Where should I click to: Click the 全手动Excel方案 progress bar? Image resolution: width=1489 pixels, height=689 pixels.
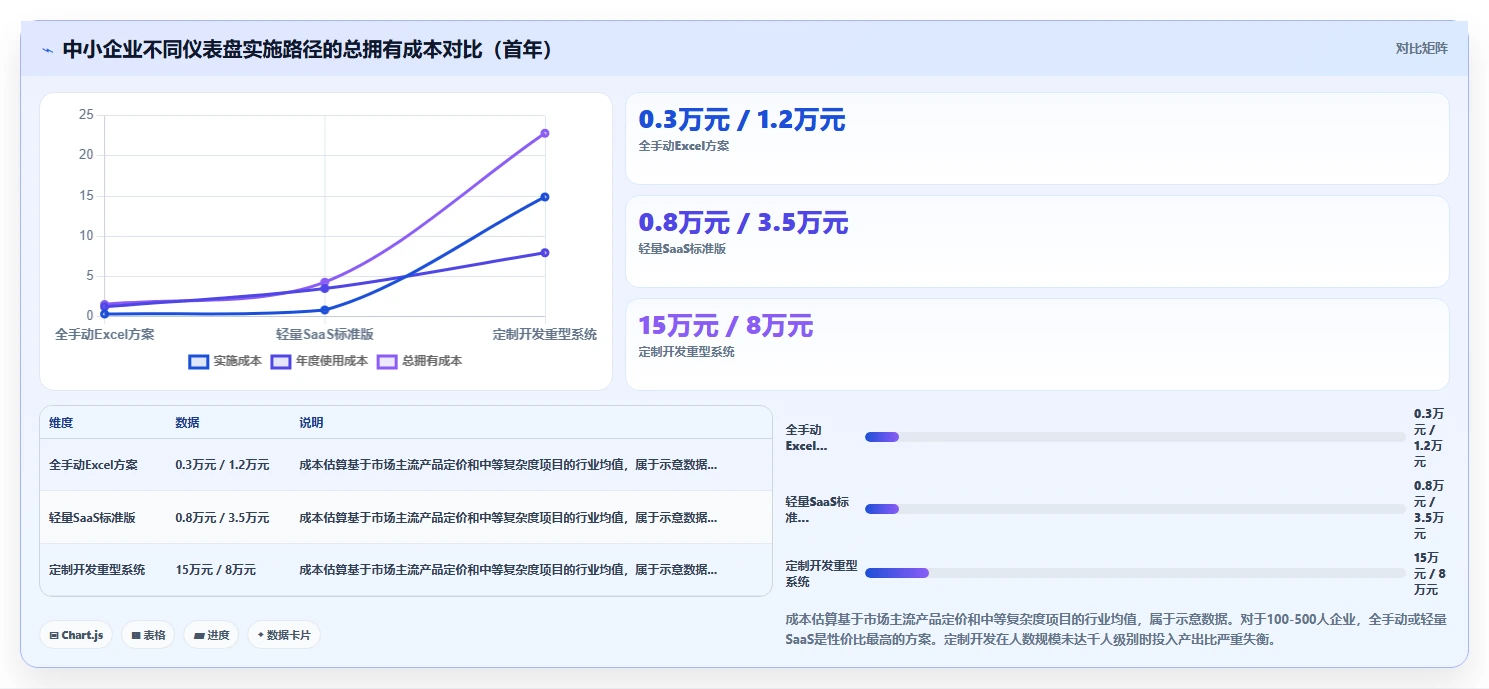[x=1135, y=437]
